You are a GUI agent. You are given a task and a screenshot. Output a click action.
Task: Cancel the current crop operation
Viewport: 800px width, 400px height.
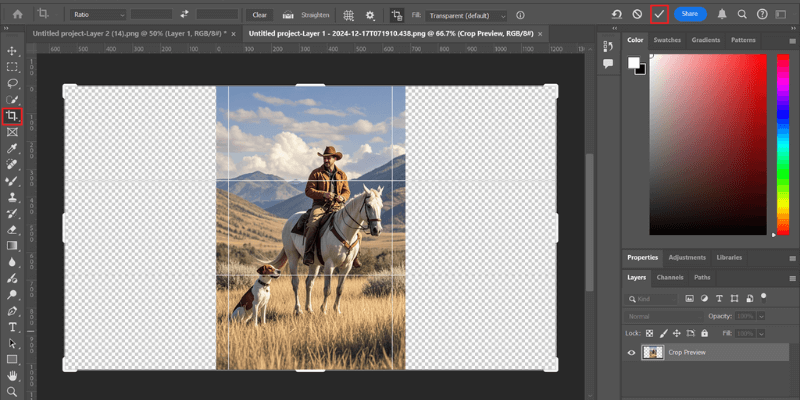tap(638, 15)
